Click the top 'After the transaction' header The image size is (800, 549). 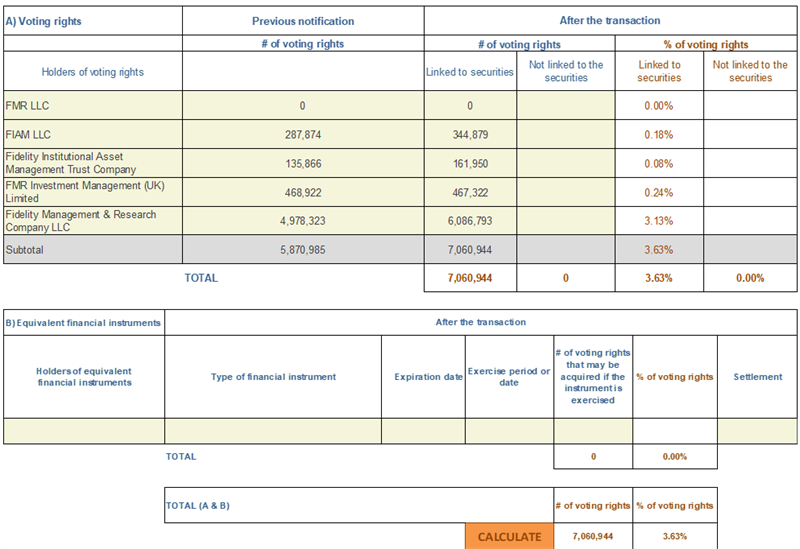coord(610,20)
